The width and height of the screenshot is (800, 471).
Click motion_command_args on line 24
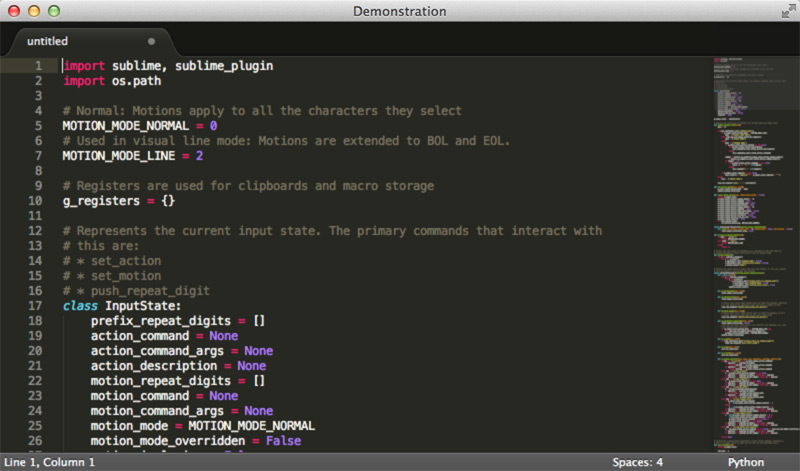click(157, 411)
